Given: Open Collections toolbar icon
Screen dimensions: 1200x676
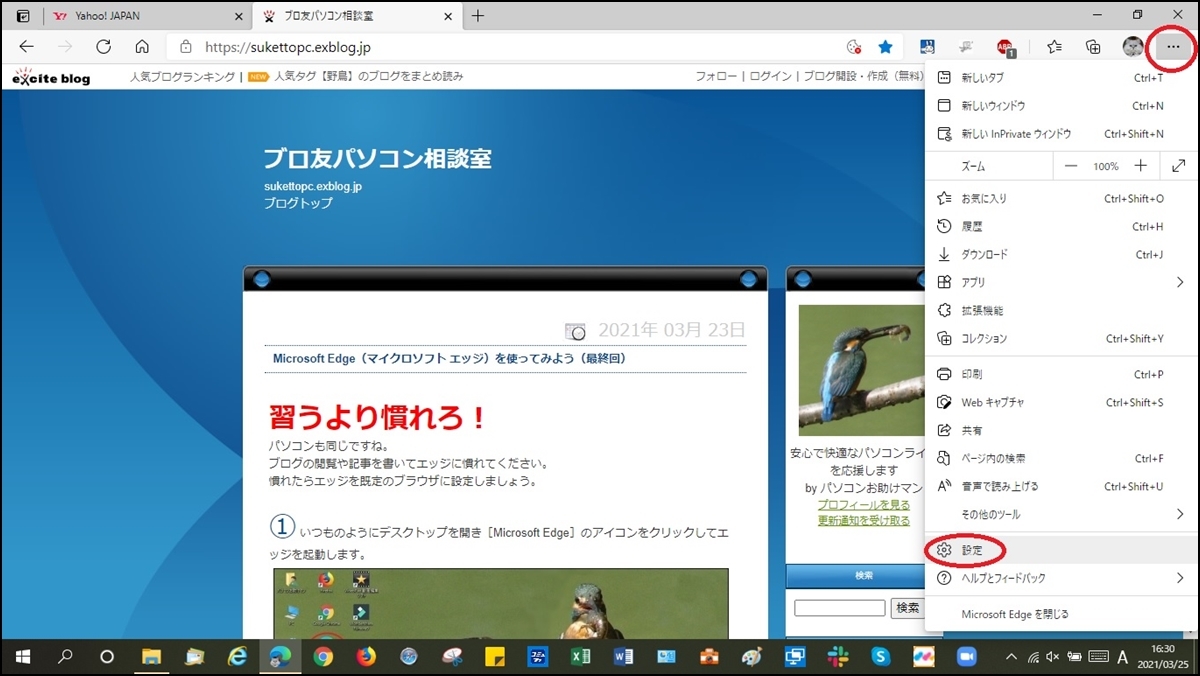Looking at the screenshot, I should [x=1094, y=47].
